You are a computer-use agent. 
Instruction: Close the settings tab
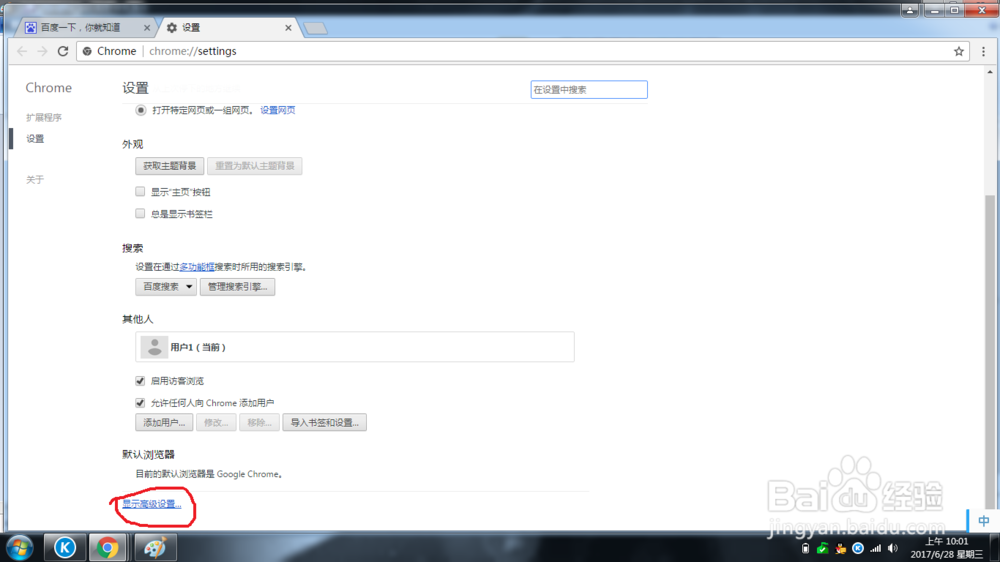tap(288, 28)
